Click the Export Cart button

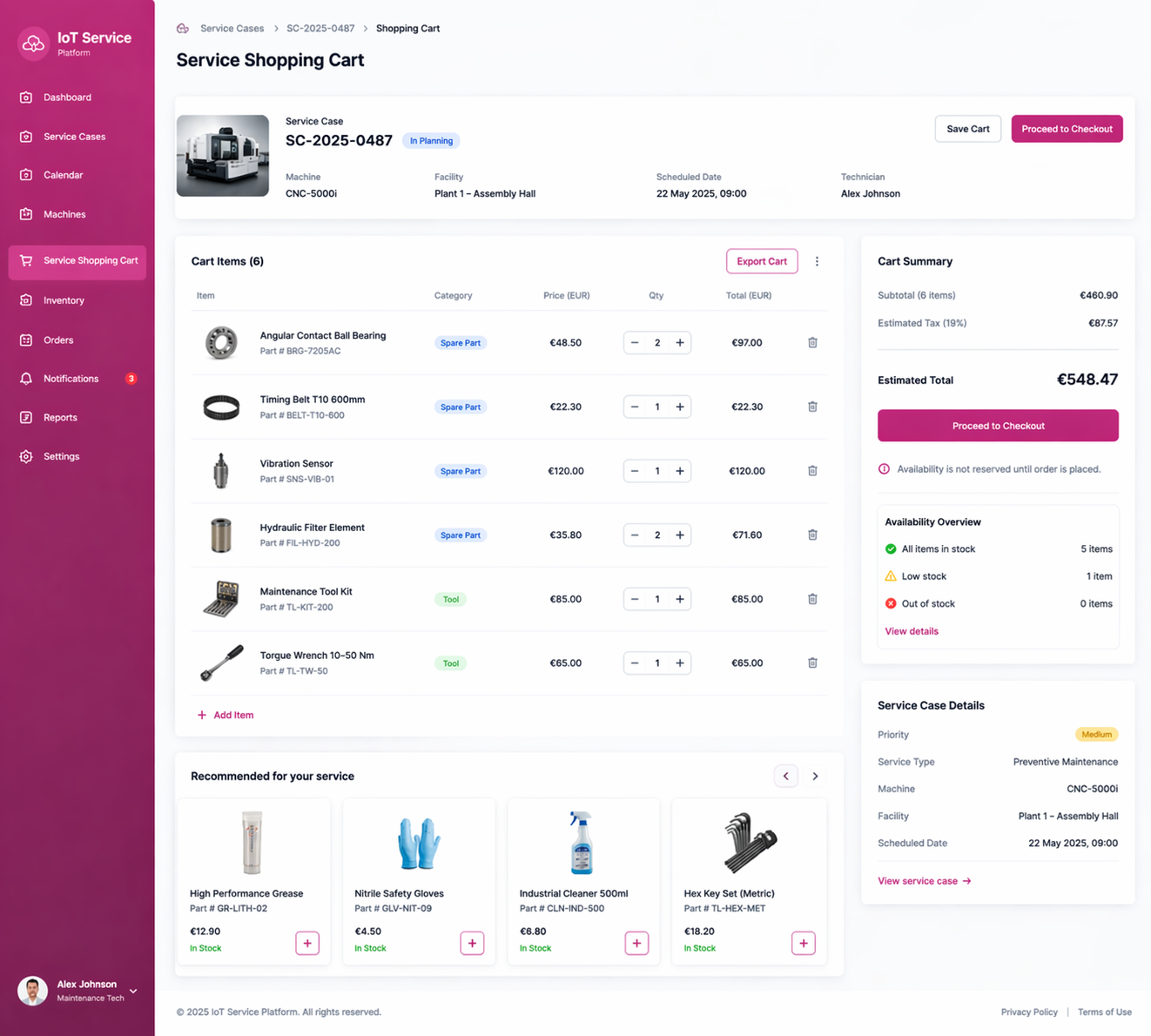tap(762, 261)
